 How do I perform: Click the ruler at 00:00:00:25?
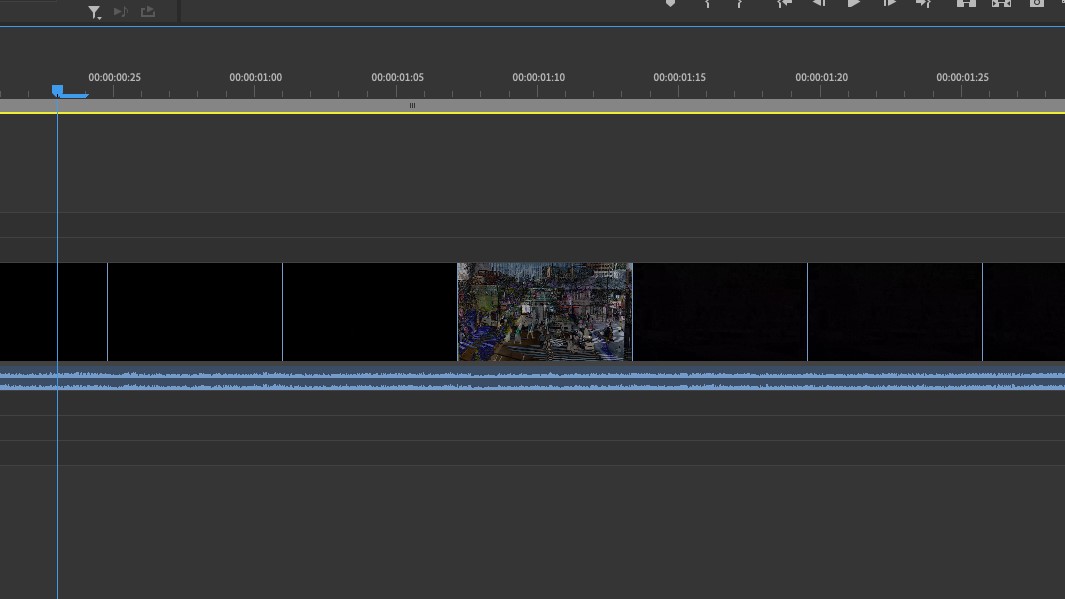click(114, 77)
